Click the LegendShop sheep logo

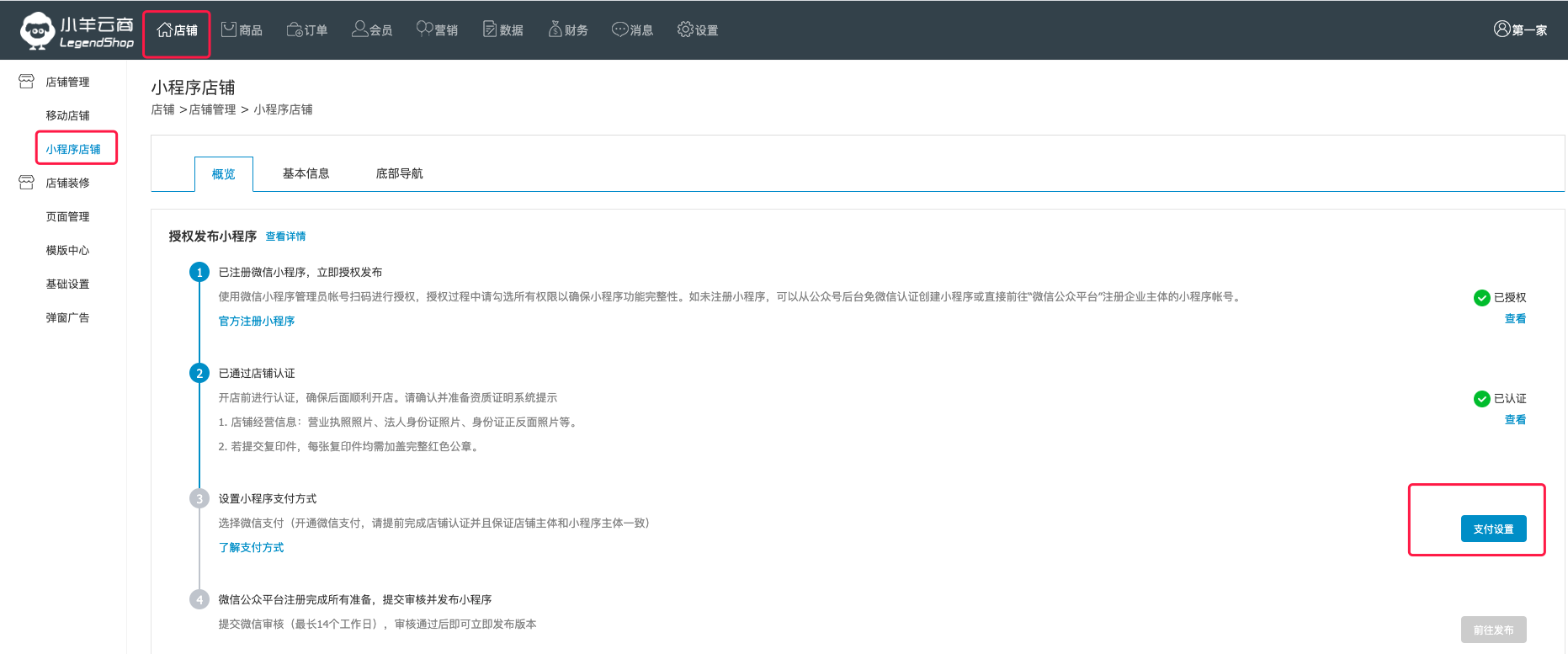point(37,30)
